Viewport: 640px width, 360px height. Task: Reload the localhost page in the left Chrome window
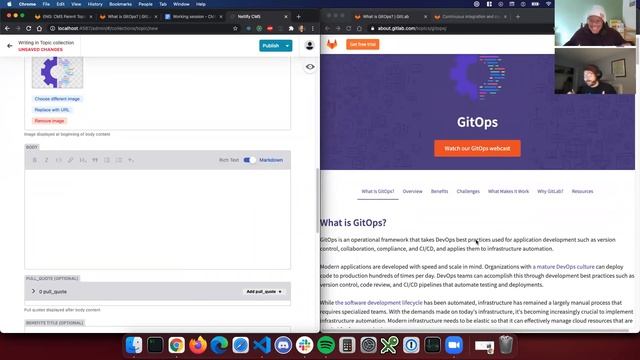click(29, 29)
